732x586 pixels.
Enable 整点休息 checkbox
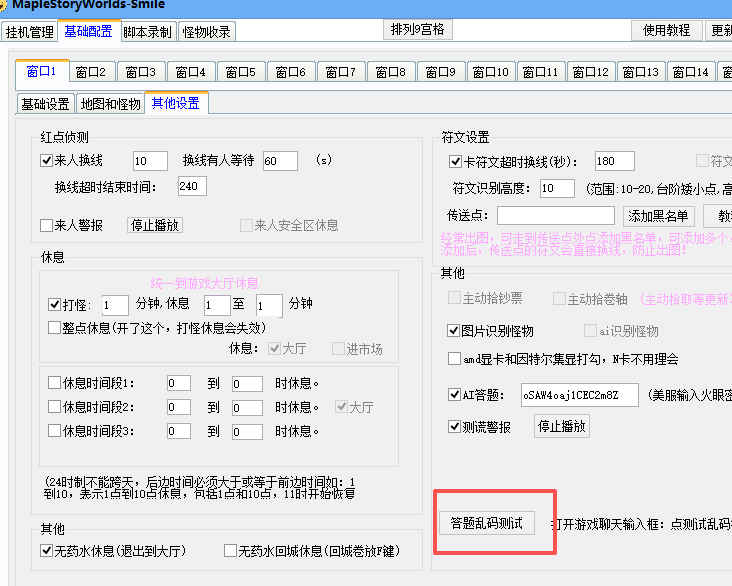pyautogui.click(x=55, y=327)
